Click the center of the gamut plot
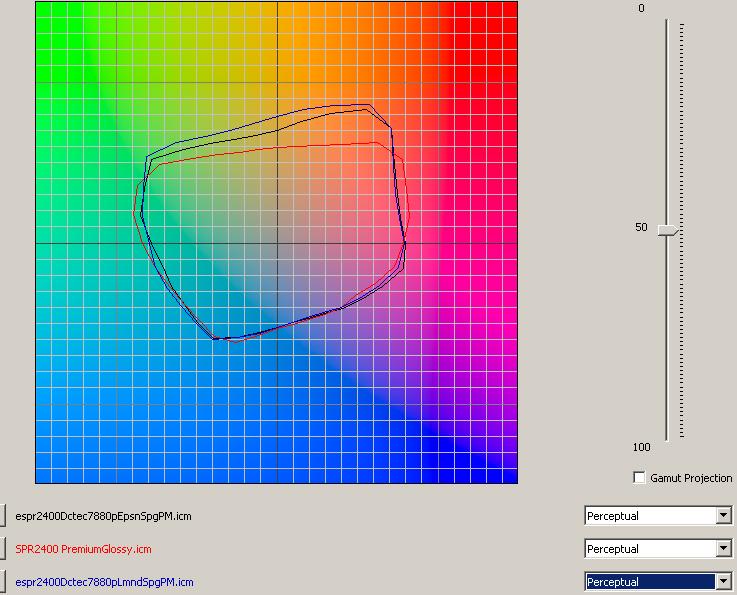 coord(277,243)
